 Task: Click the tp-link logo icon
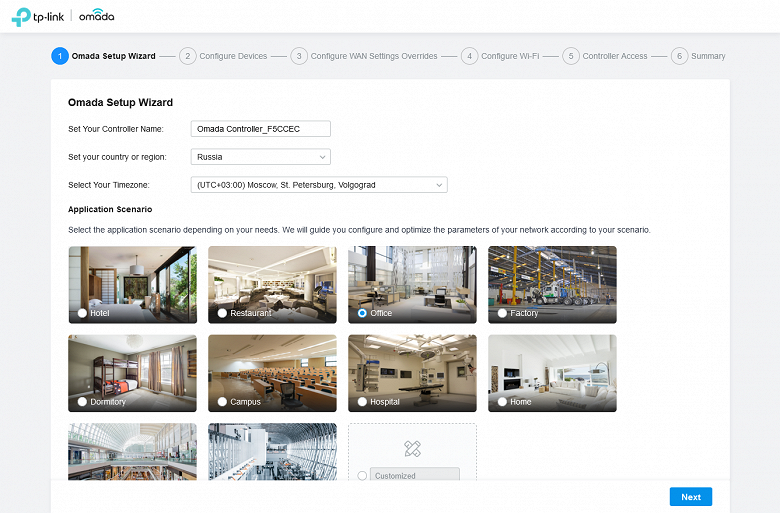click(x=21, y=17)
